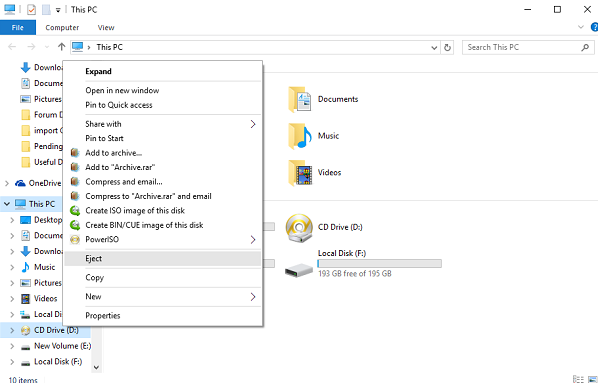Switch to the View ribbon tab
The height and width of the screenshot is (383, 598).
(106, 27)
